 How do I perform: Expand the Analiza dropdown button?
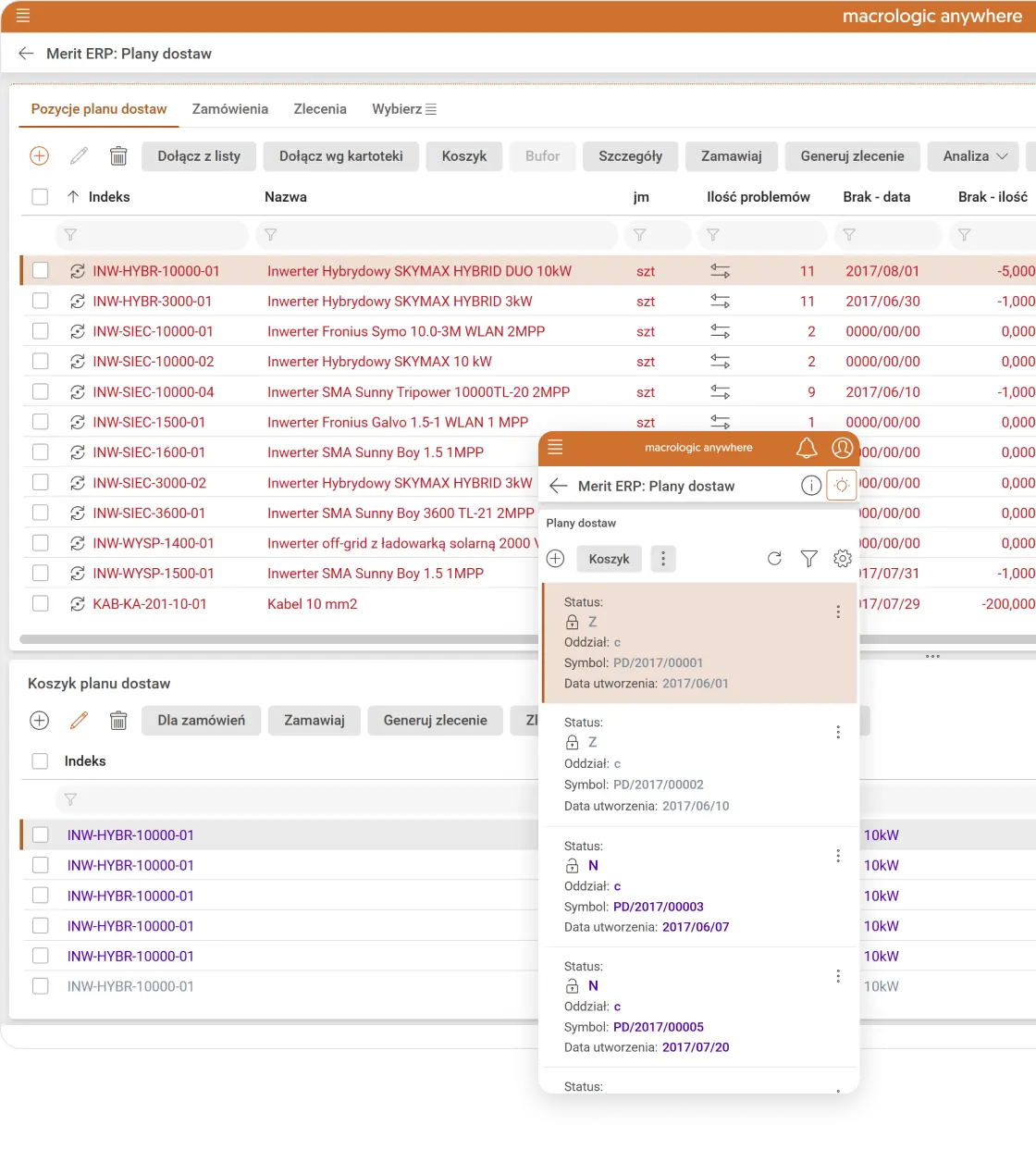974,156
